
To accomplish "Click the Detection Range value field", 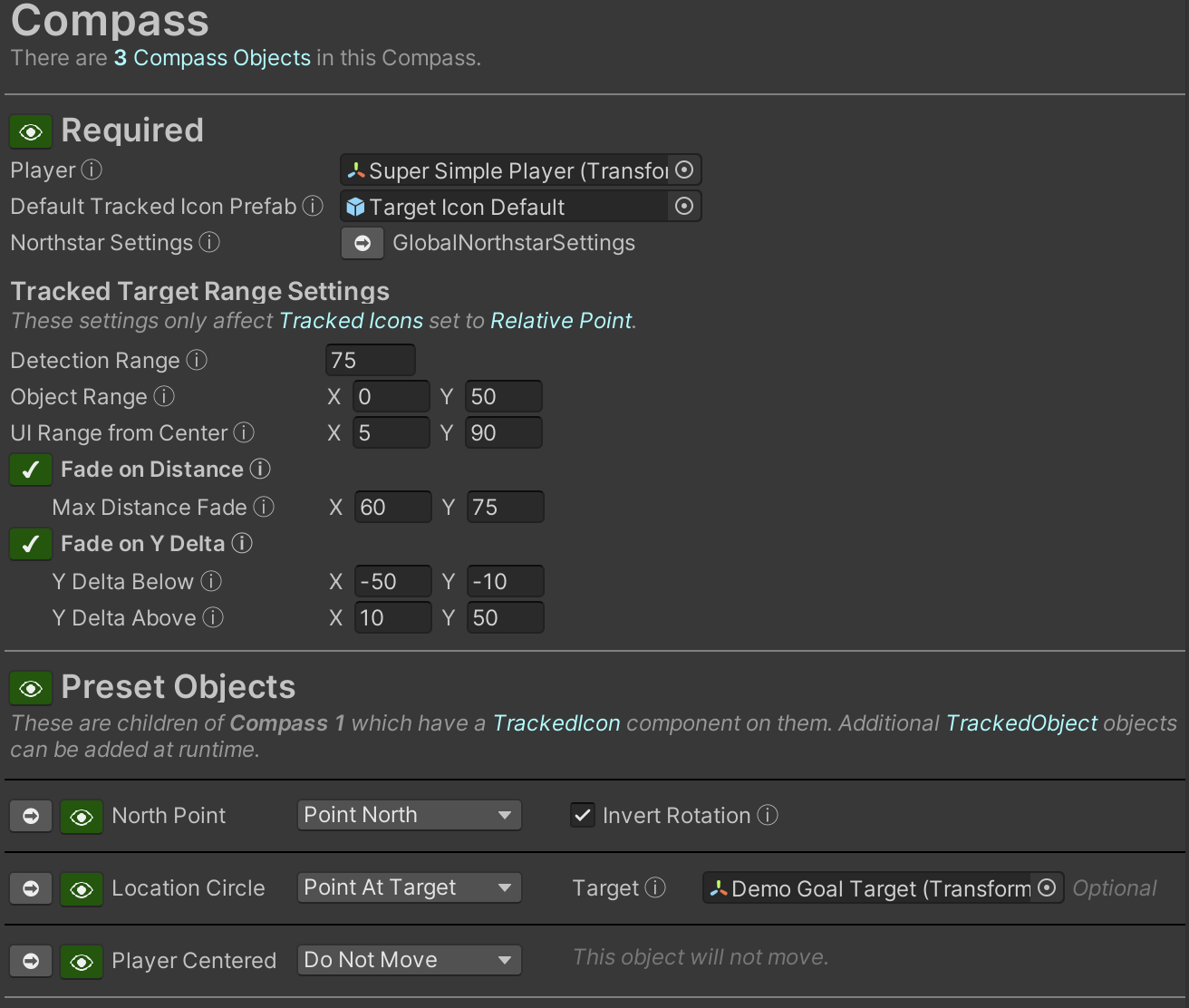I will click(370, 361).
